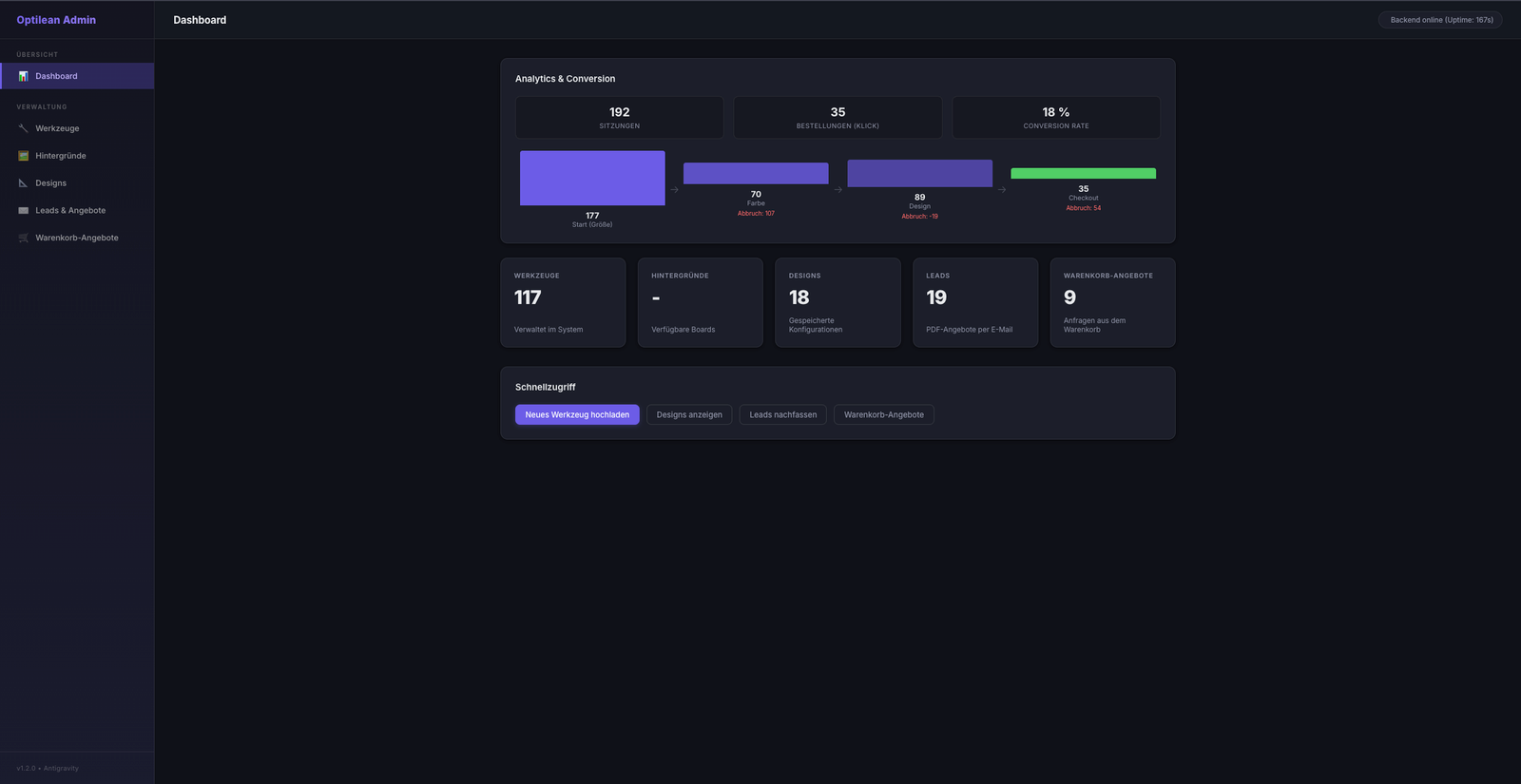Open Leads & Angebote in sidebar
The image size is (1521, 784).
click(77, 210)
